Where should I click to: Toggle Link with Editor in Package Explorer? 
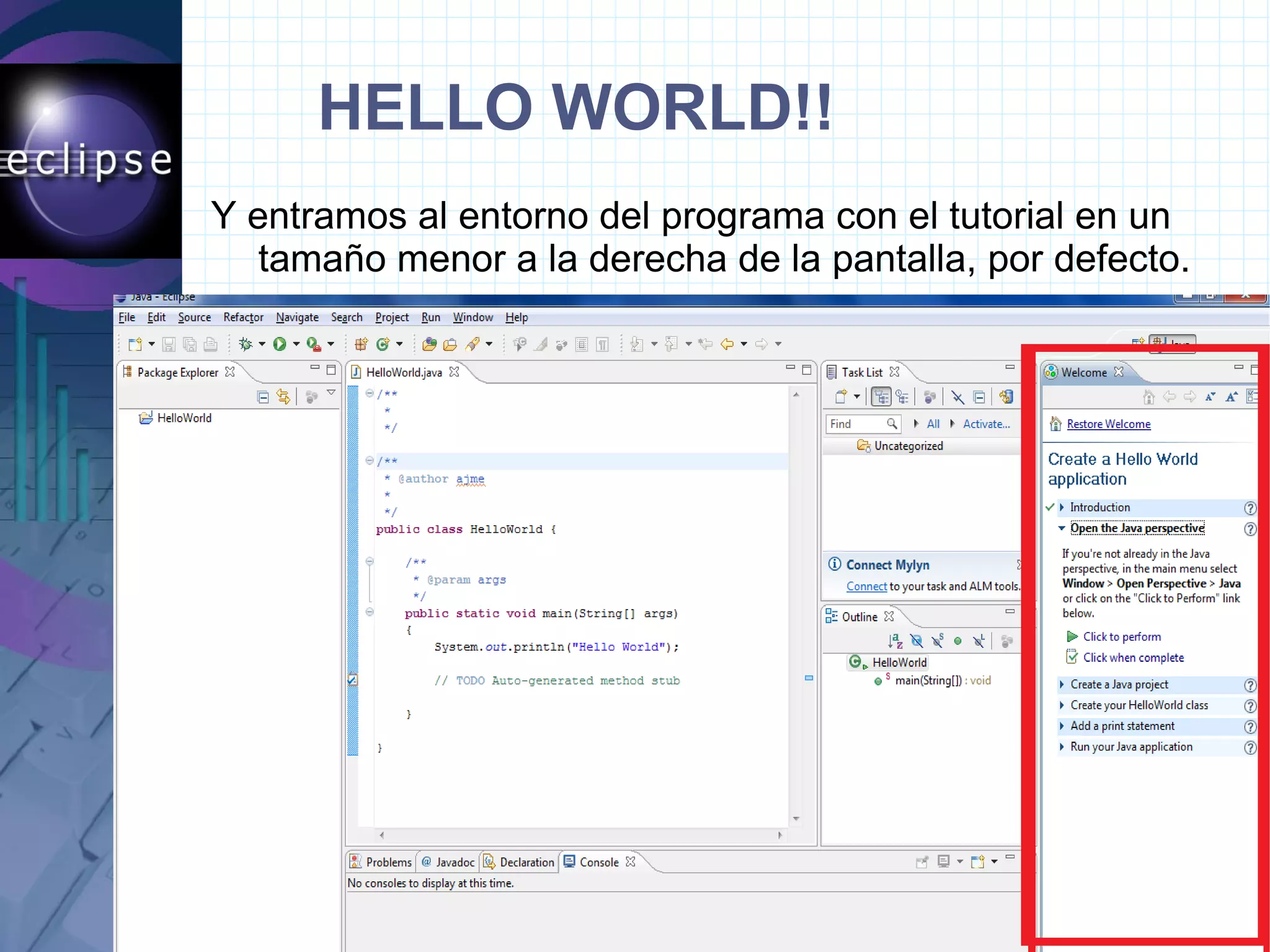click(283, 397)
